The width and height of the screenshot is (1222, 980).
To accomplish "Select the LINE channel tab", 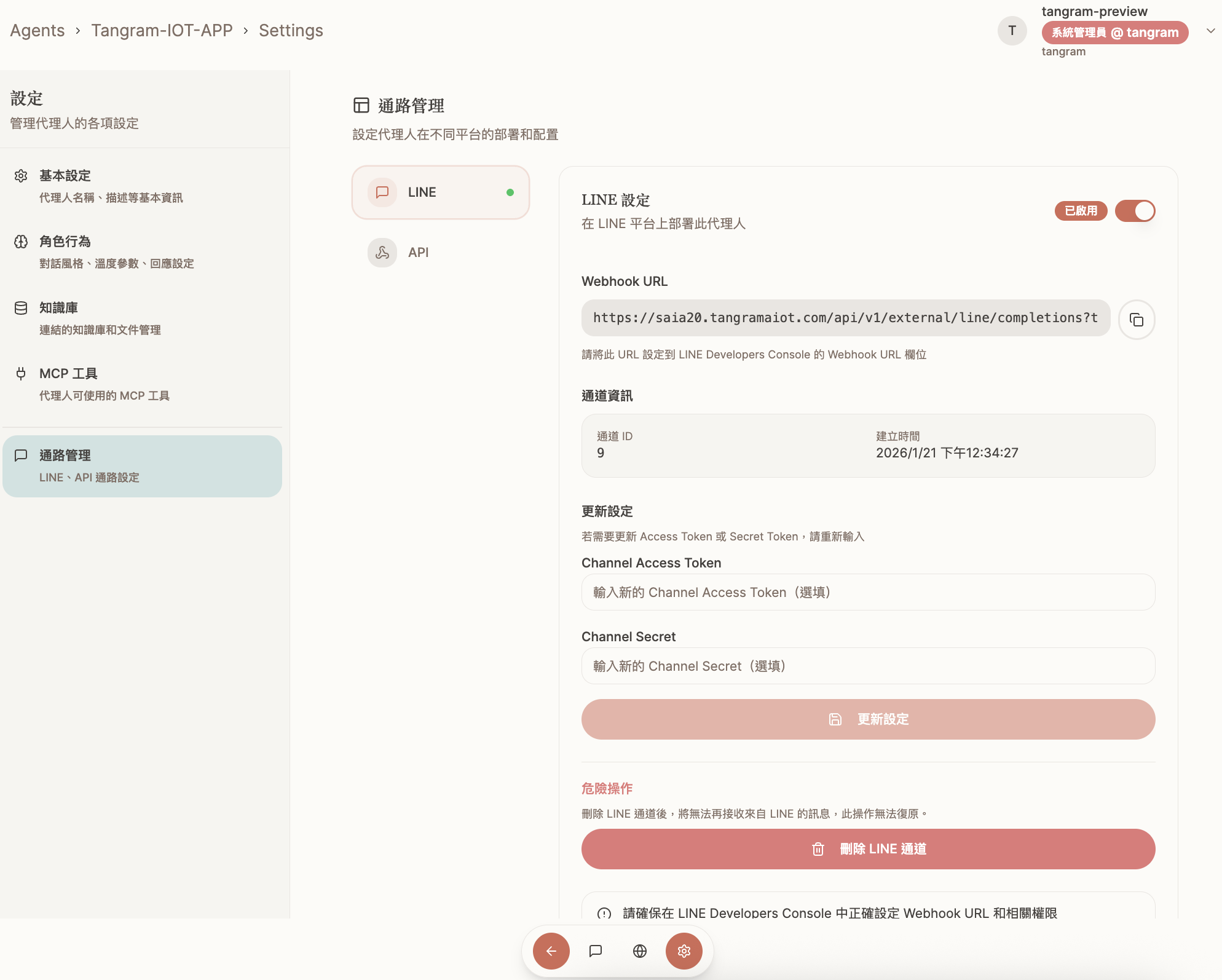I will (x=440, y=192).
